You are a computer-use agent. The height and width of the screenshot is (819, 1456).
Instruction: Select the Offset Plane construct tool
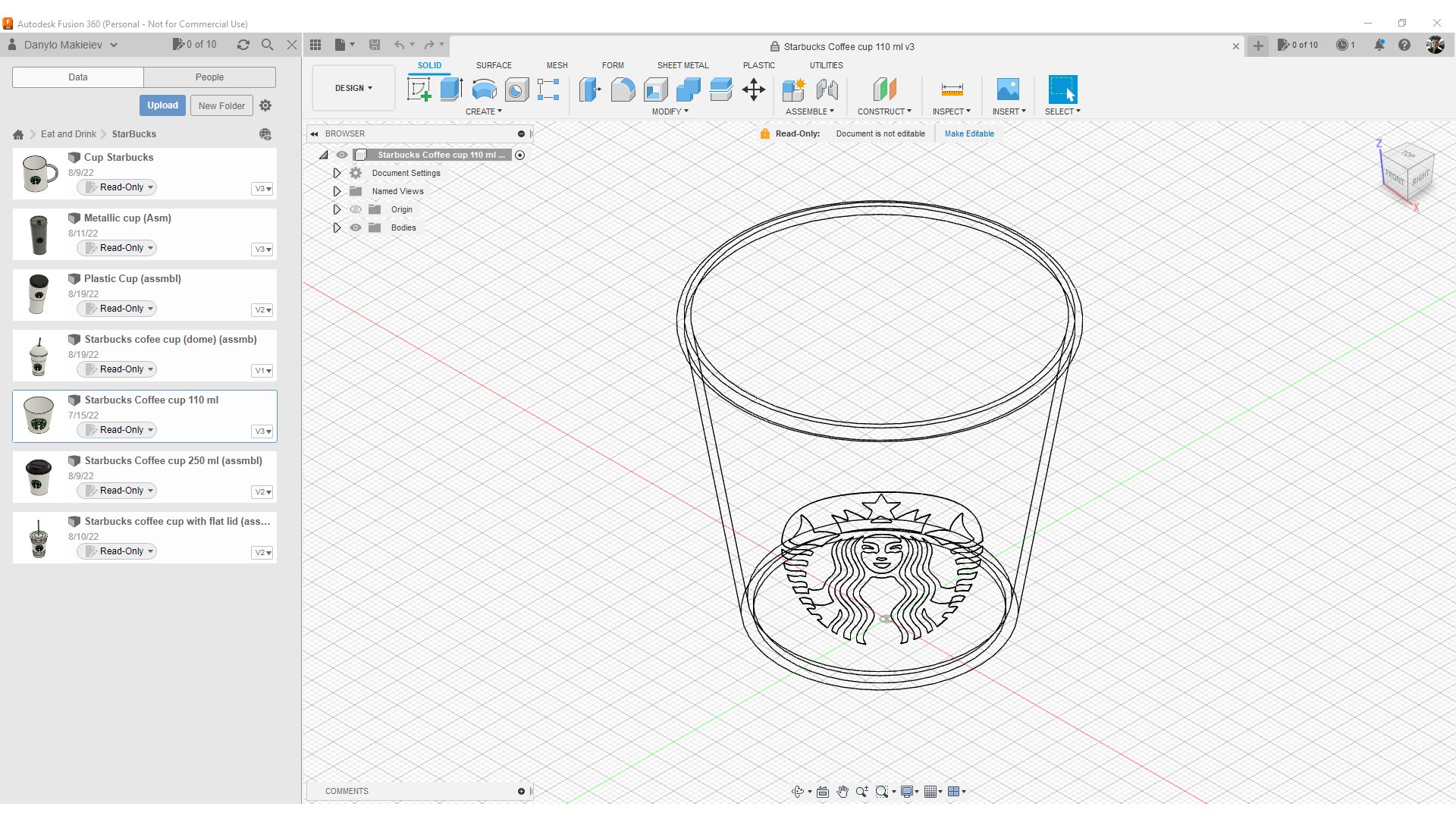pyautogui.click(x=884, y=89)
